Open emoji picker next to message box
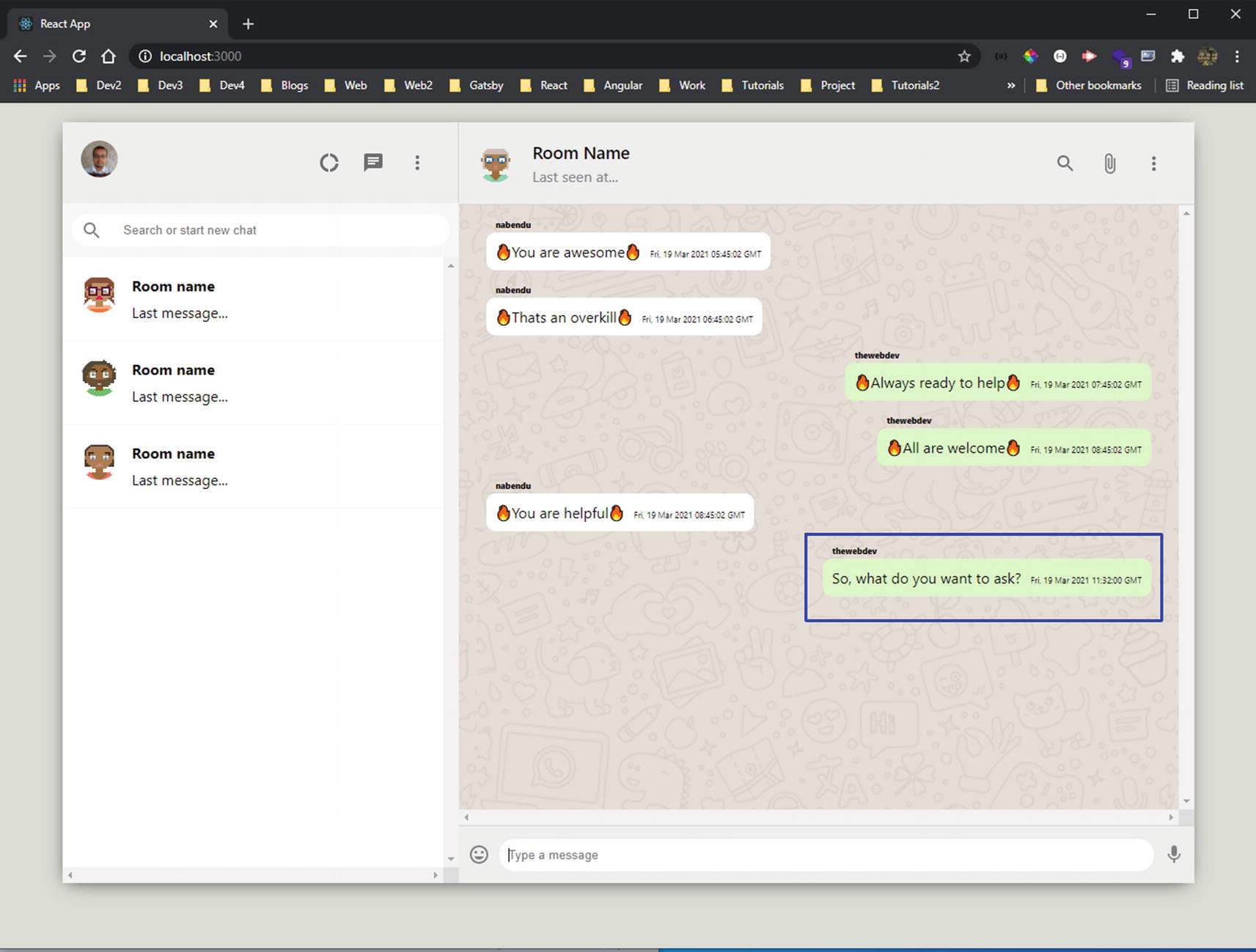1256x952 pixels. (x=479, y=855)
